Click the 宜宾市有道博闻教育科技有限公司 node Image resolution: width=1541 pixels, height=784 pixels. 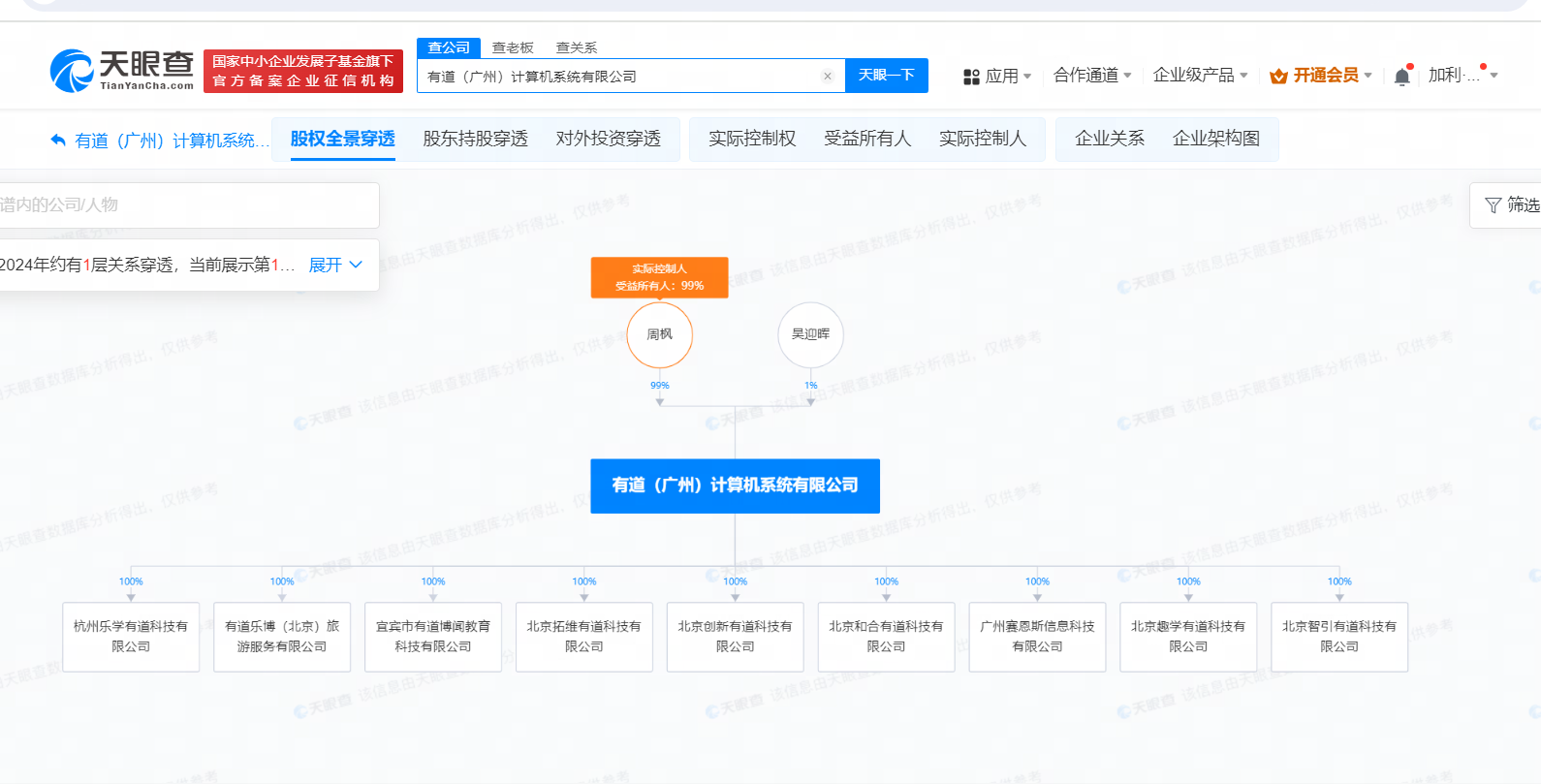click(433, 637)
